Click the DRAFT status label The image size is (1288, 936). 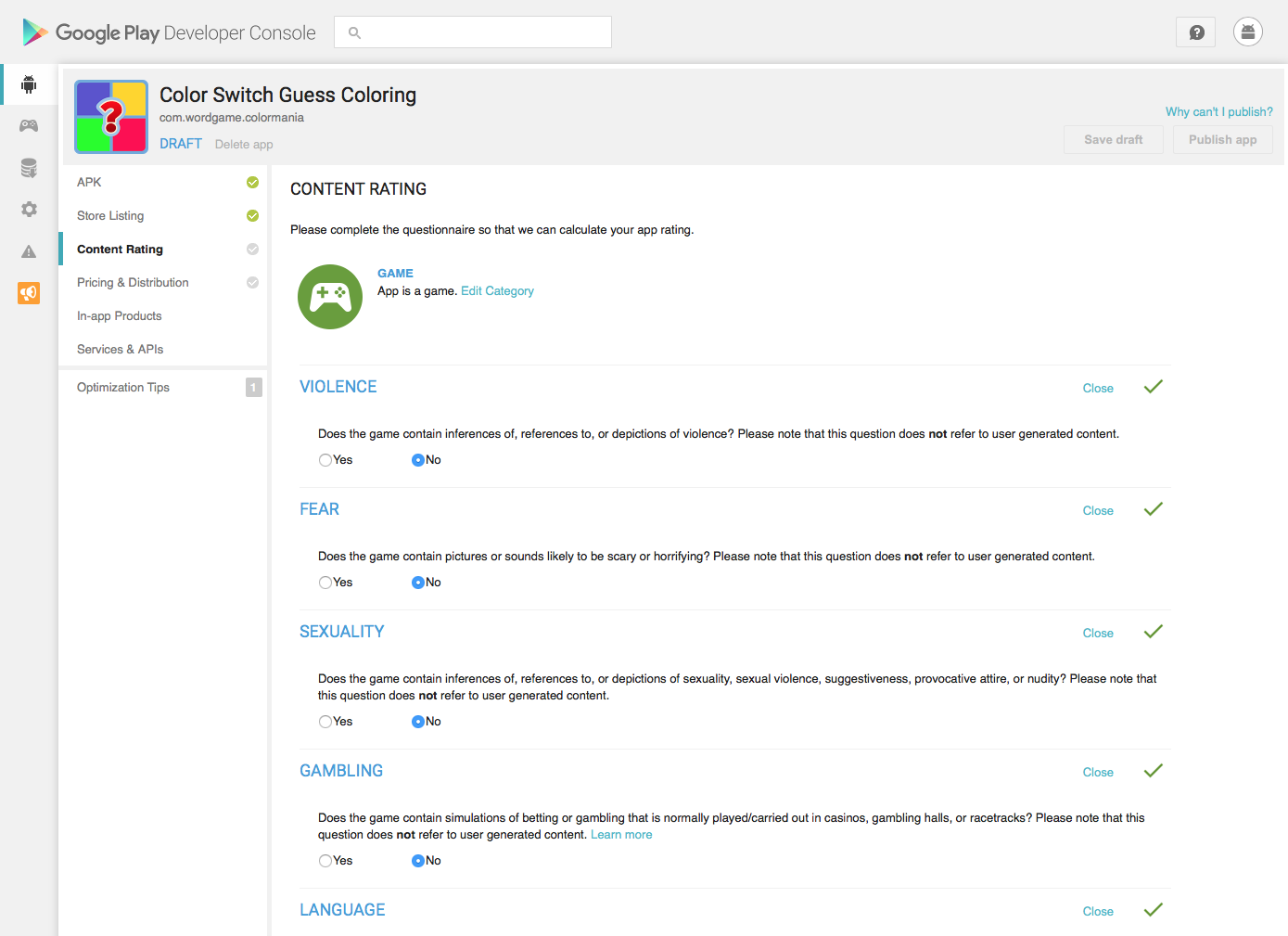[181, 144]
